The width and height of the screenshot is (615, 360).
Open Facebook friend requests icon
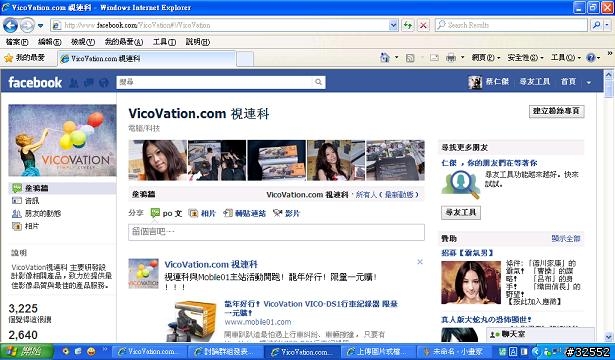73,82
